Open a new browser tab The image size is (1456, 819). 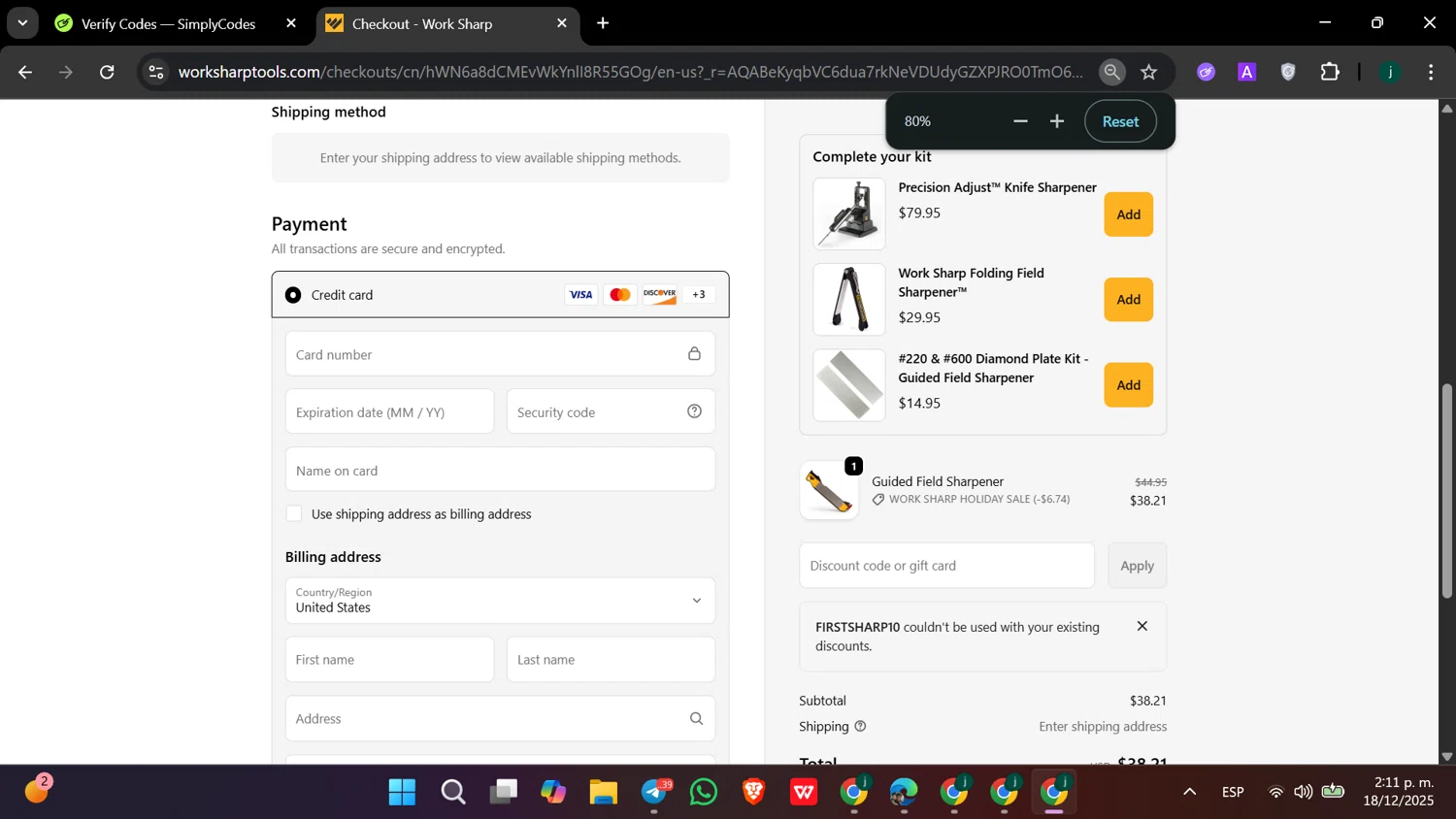pyautogui.click(x=603, y=23)
